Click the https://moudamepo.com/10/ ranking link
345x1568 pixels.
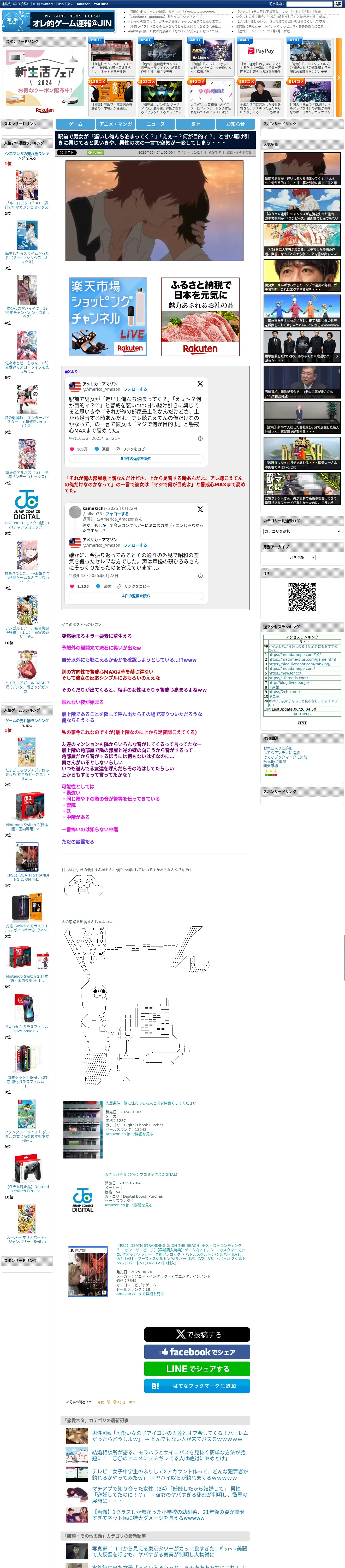point(295,654)
